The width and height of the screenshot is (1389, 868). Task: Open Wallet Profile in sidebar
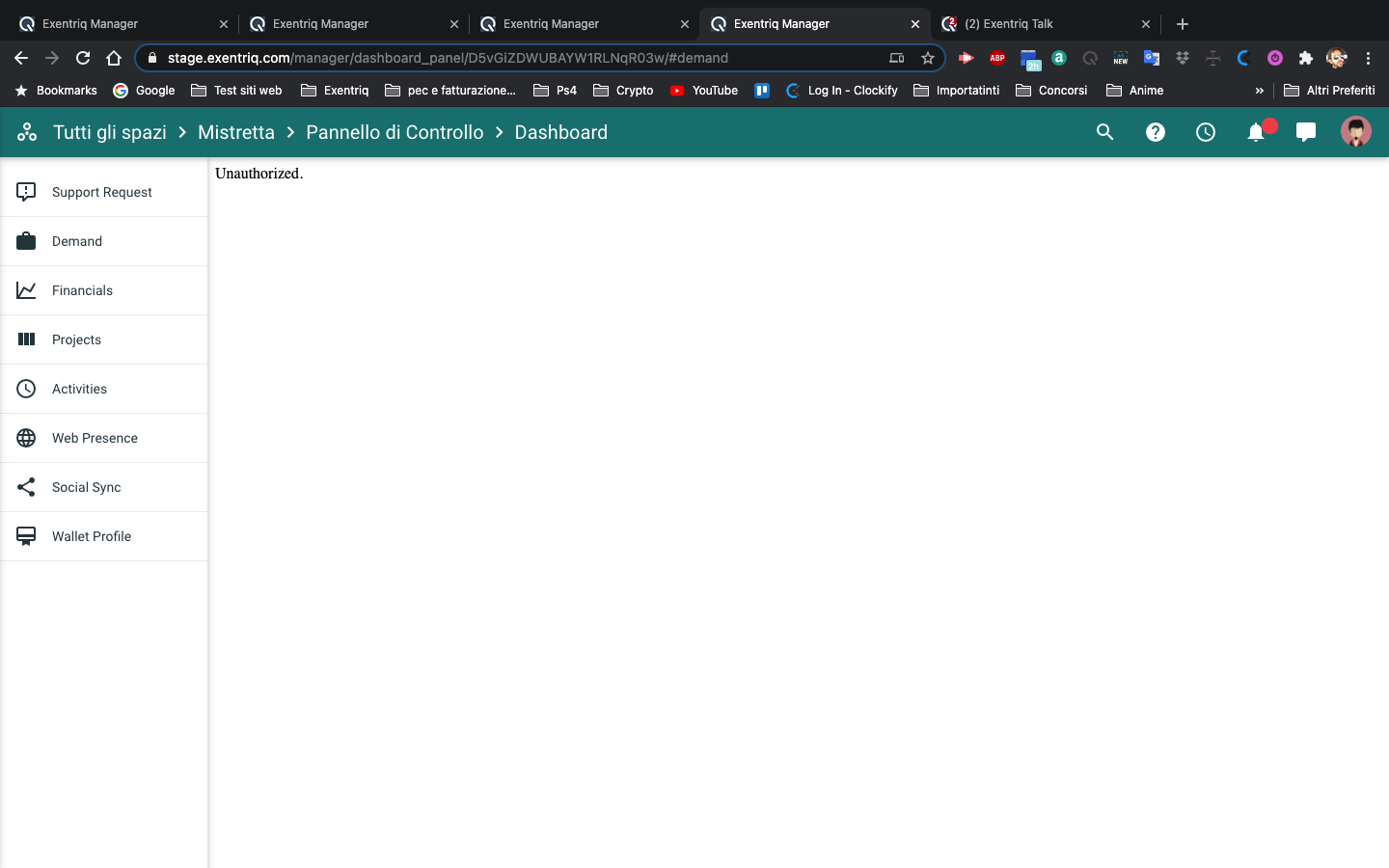[92, 536]
